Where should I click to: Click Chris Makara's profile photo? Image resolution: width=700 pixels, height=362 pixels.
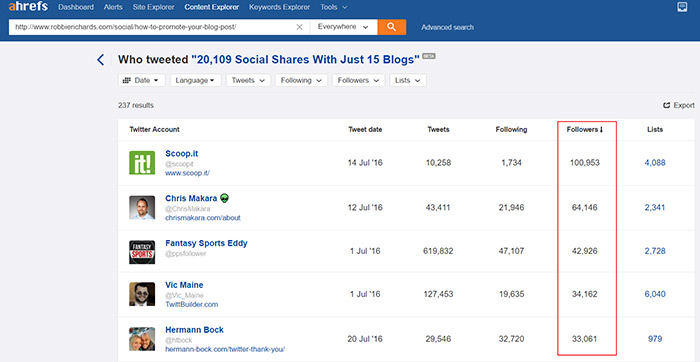142,207
